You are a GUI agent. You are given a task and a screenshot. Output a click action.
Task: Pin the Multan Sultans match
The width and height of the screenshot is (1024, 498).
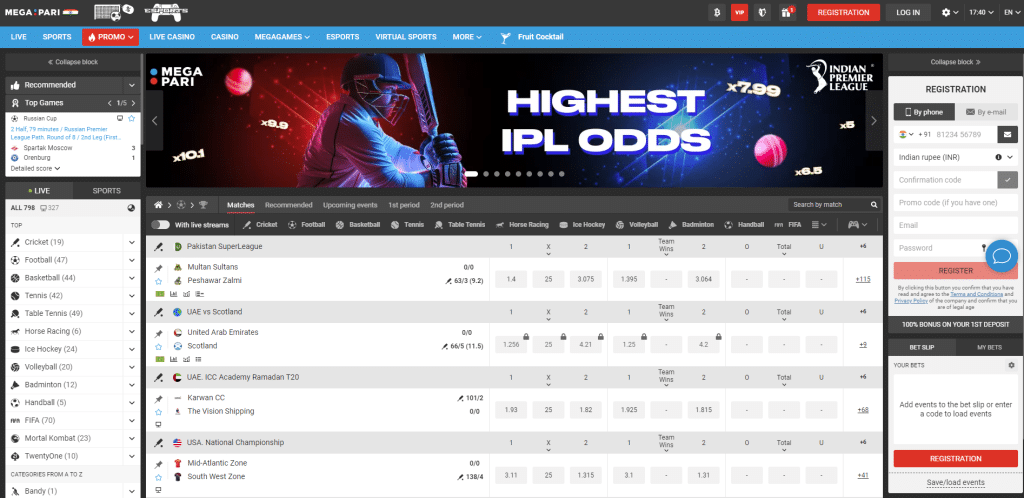(x=158, y=268)
